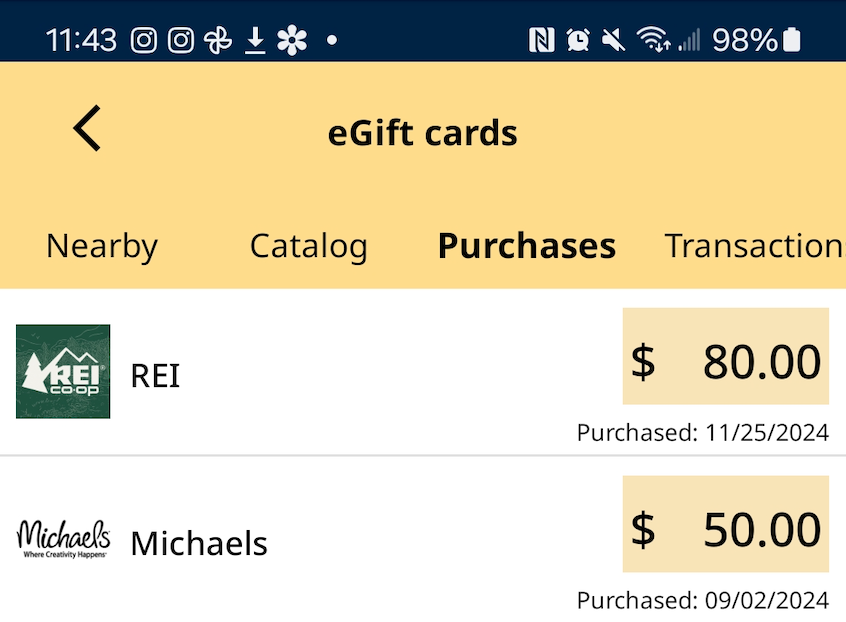
Task: Tap the pinwheel notification icon
Action: click(217, 40)
